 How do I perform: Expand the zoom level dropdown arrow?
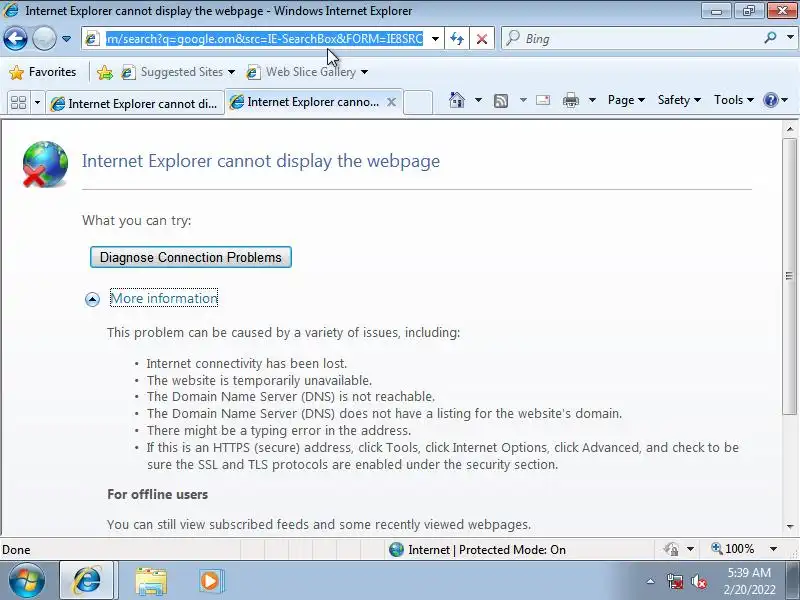(x=773, y=549)
